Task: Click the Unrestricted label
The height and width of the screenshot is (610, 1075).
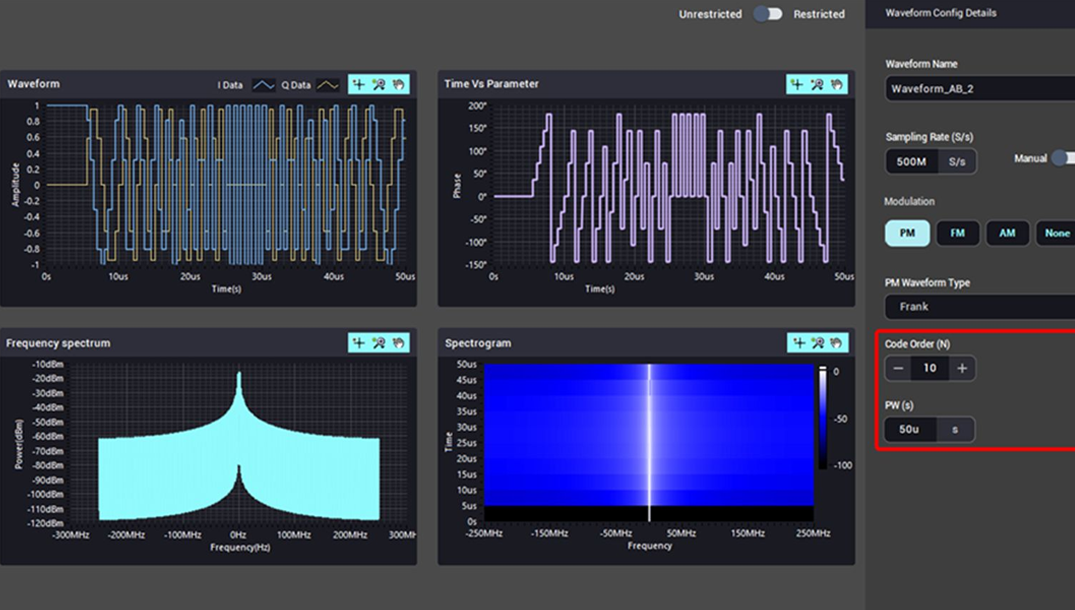Action: [710, 14]
